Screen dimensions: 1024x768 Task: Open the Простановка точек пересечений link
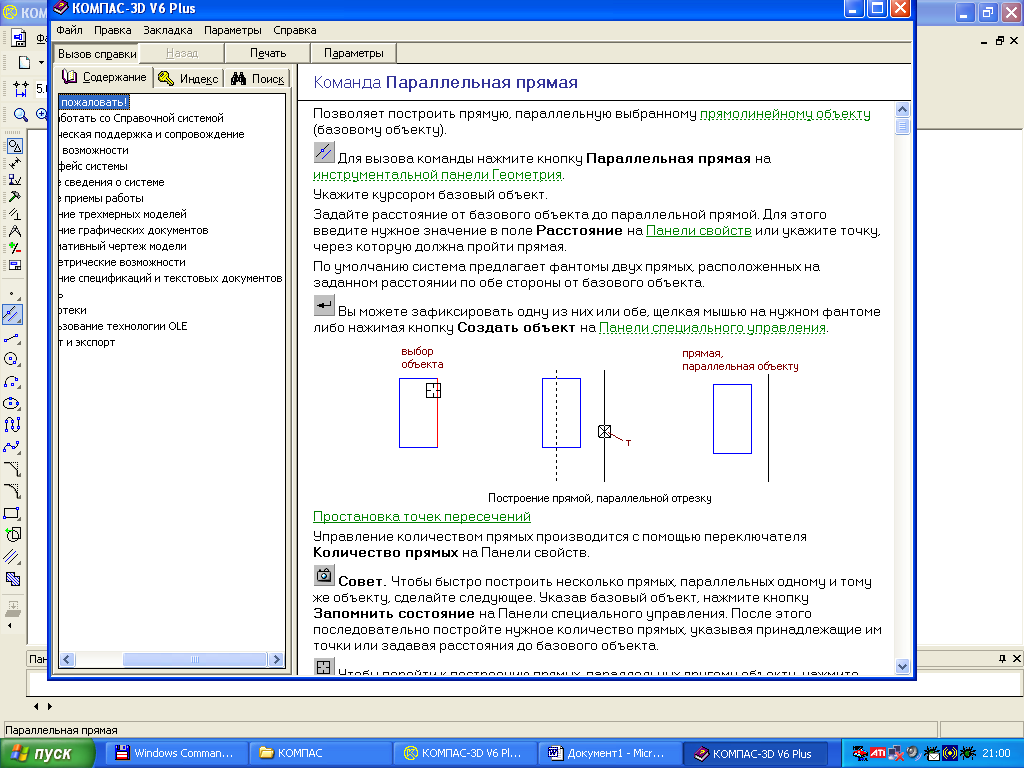[x=421, y=517]
